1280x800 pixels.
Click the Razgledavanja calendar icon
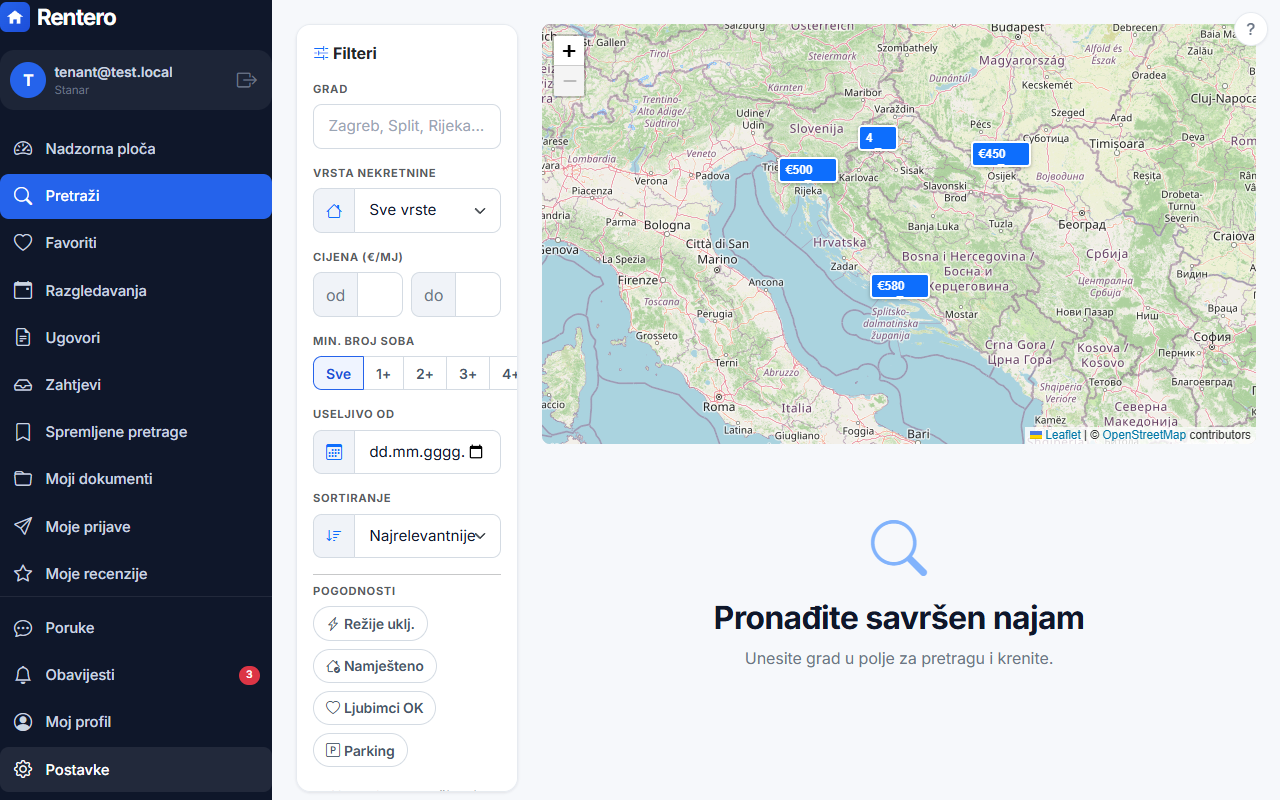tap(23, 291)
